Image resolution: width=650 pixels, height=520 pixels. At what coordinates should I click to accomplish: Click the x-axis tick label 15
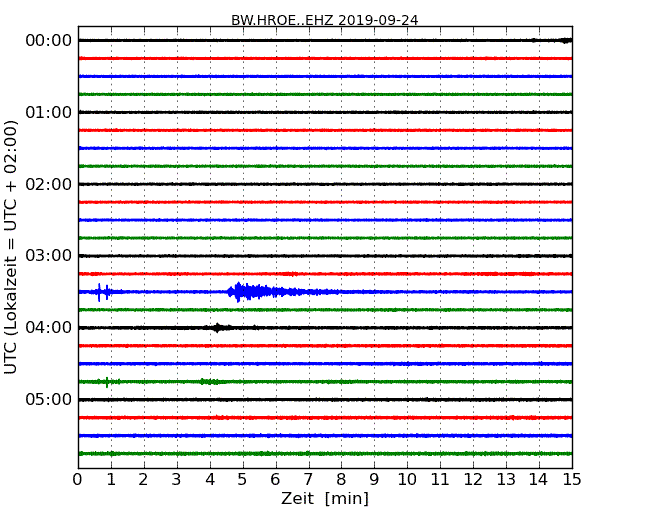(x=572, y=480)
